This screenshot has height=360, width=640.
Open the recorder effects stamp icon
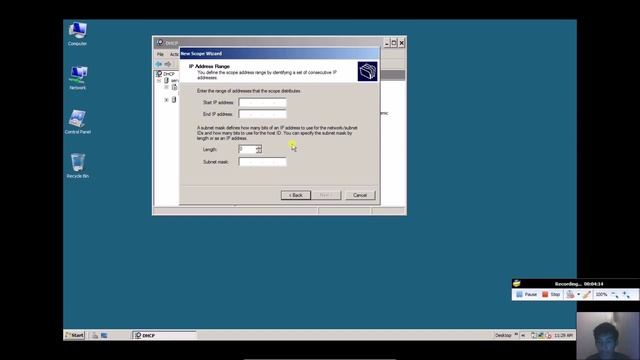(570, 294)
